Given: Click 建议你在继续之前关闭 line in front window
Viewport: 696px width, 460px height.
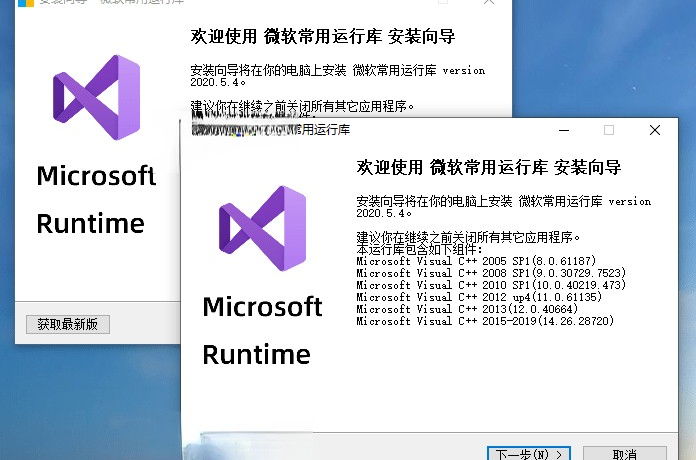Looking at the screenshot, I should pyautogui.click(x=468, y=238).
